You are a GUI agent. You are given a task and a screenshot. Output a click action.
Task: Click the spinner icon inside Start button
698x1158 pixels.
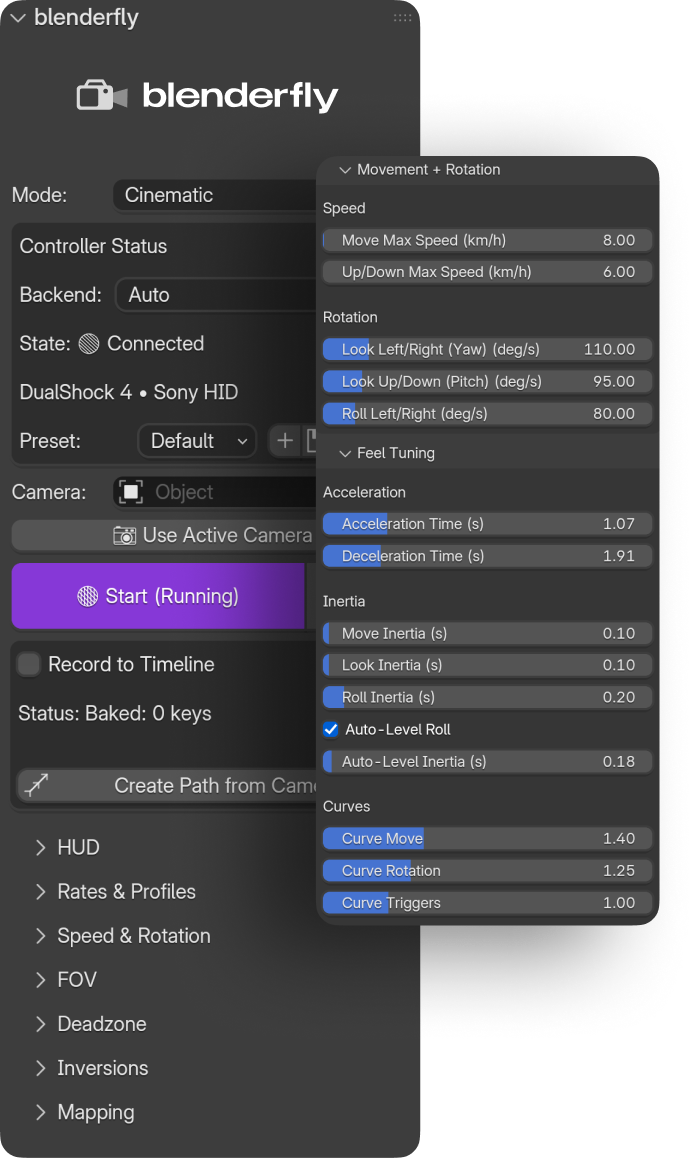click(88, 596)
